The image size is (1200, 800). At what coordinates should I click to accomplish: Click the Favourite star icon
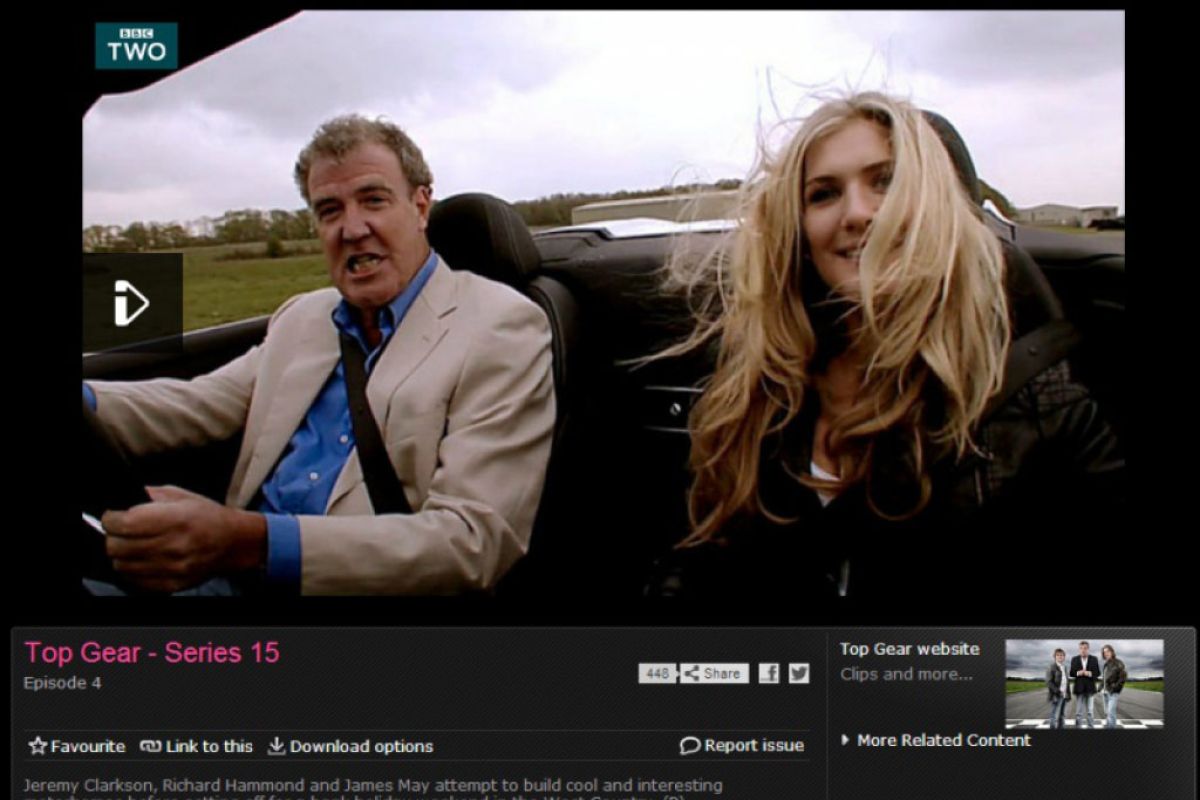pyautogui.click(x=38, y=746)
